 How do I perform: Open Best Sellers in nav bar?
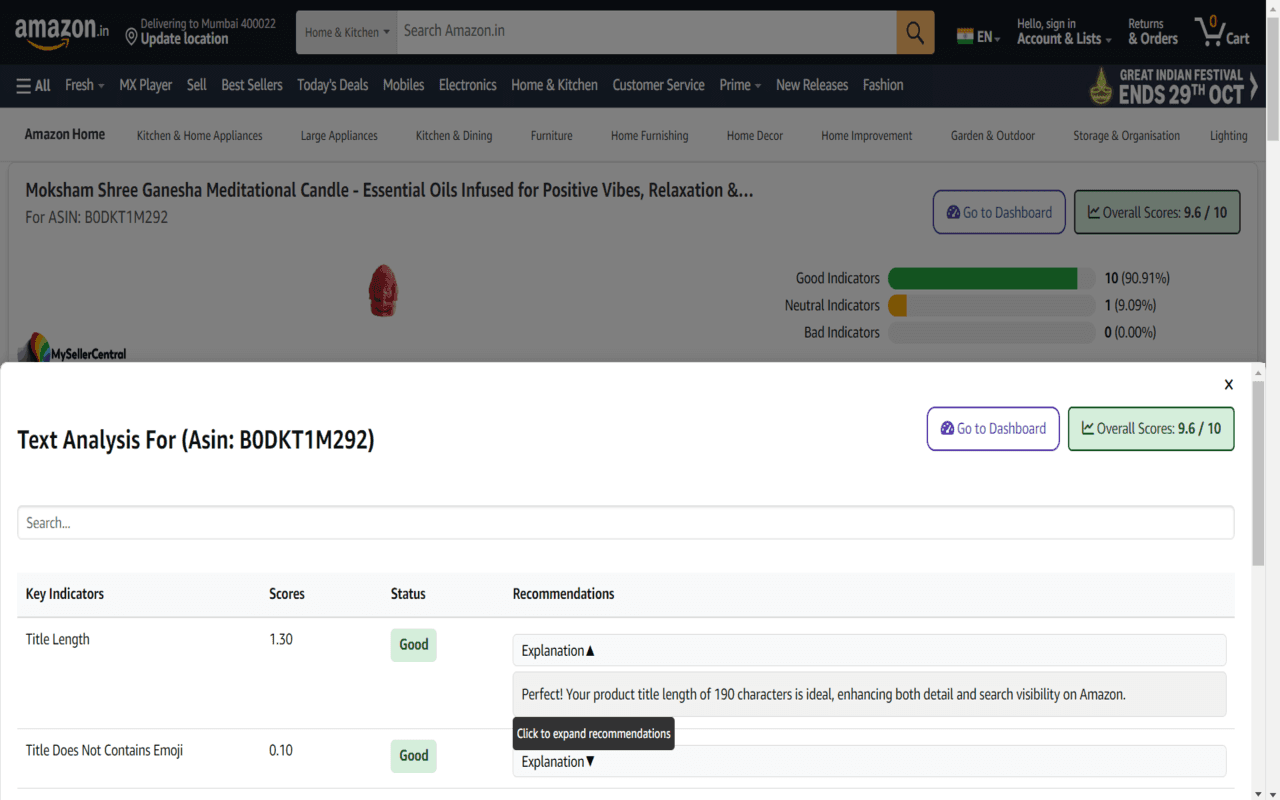coord(252,85)
